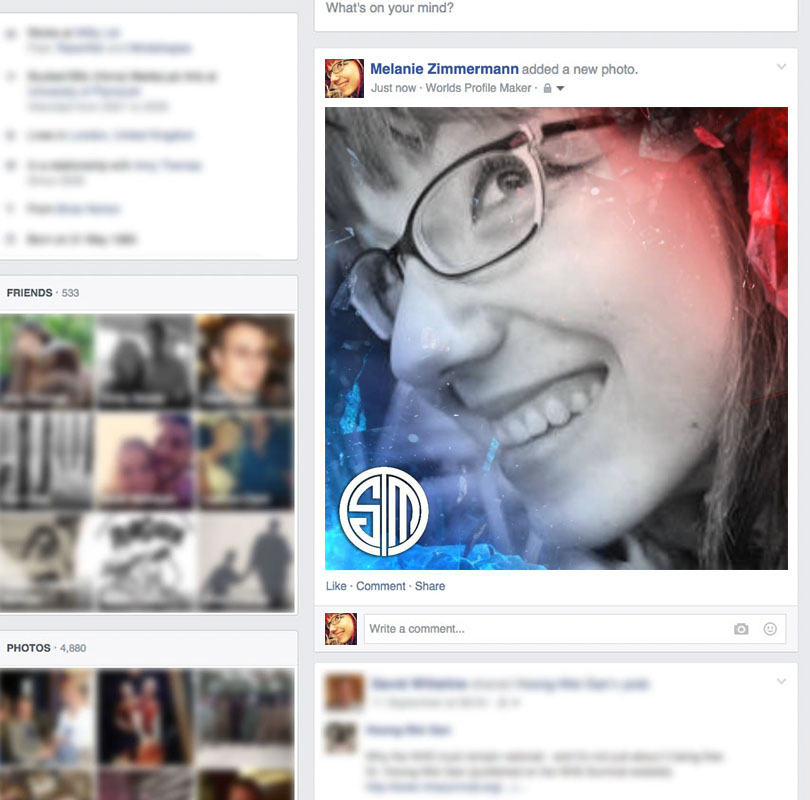Click the 'Just now' timestamp
810x800 pixels.
393,88
